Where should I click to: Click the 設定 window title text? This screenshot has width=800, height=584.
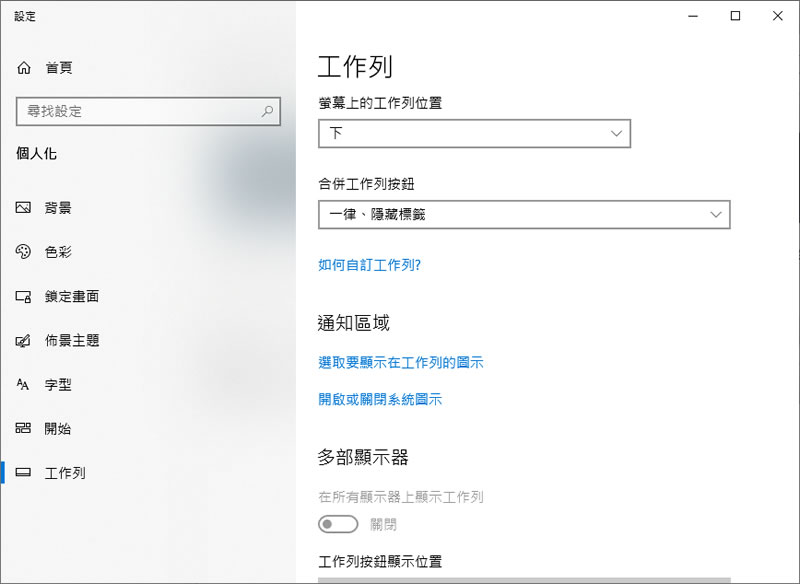pyautogui.click(x=25, y=16)
